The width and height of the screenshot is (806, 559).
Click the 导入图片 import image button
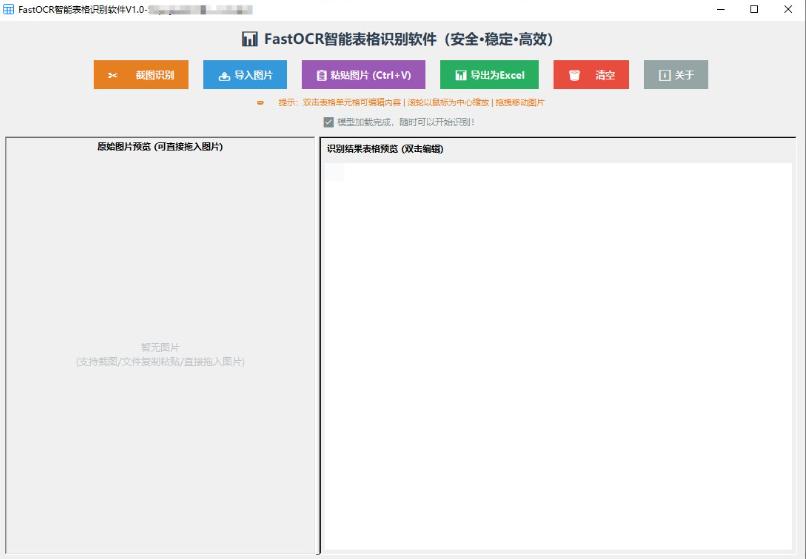click(245, 75)
